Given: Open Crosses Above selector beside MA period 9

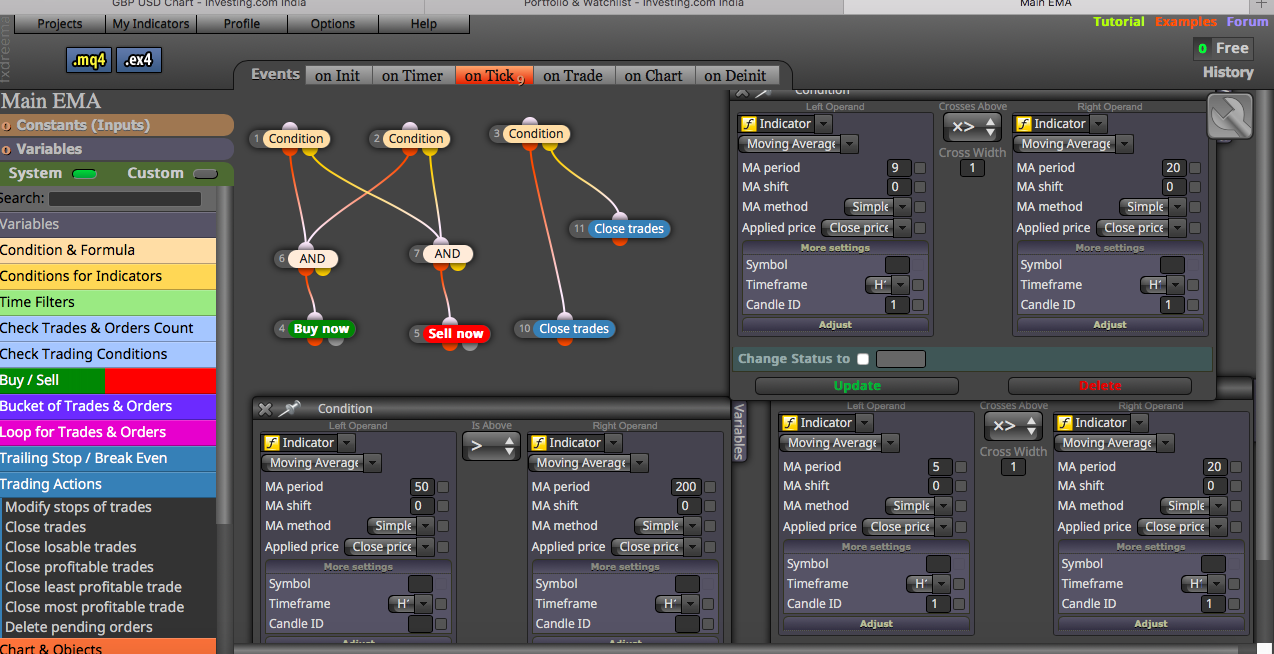Looking at the screenshot, I should [972, 127].
